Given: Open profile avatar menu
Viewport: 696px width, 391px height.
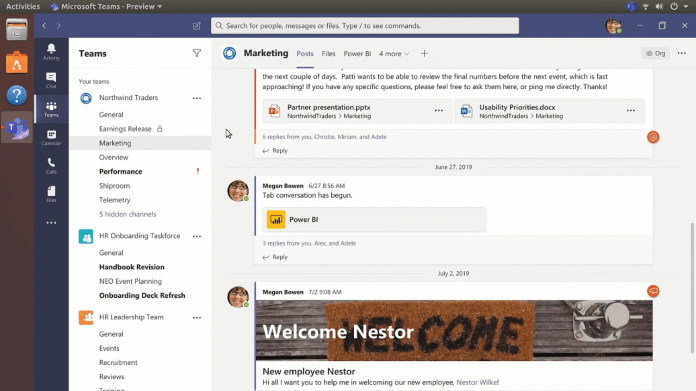Looking at the screenshot, I should (613, 26).
